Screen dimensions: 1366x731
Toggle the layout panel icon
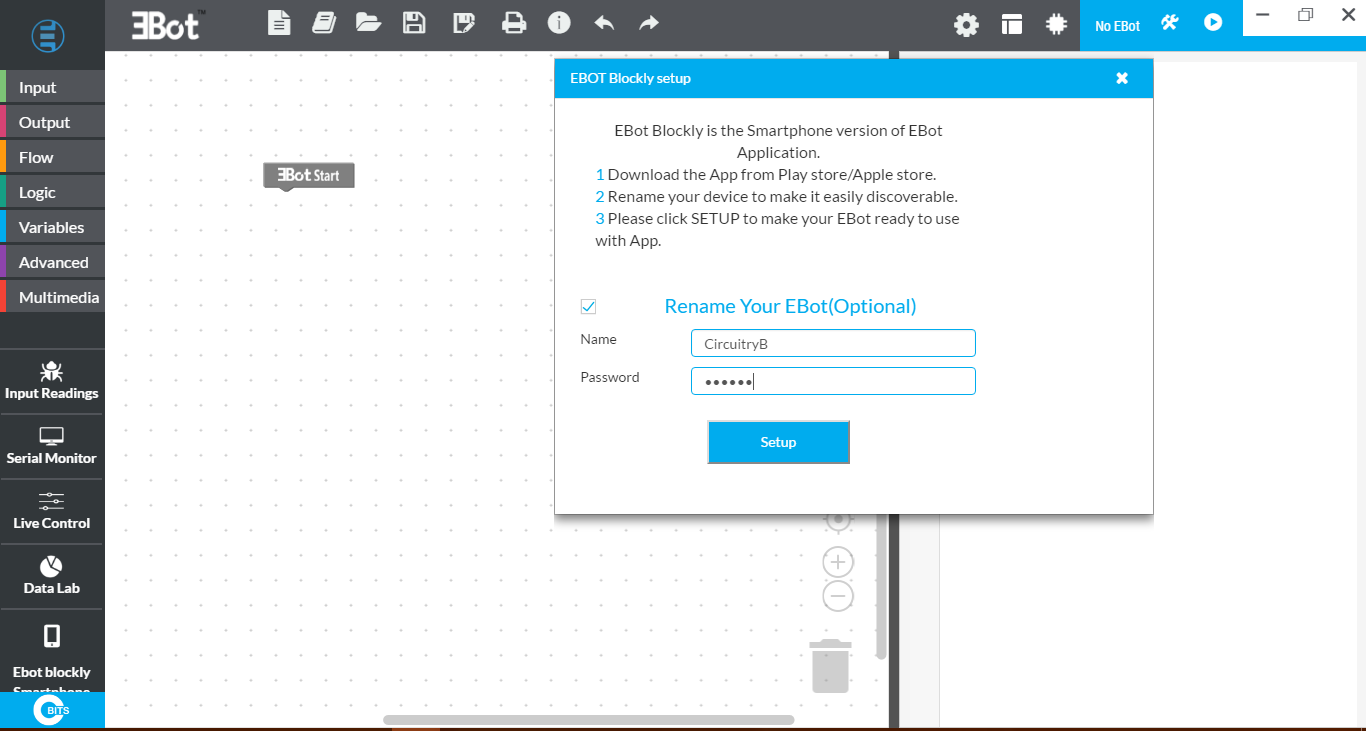pos(1012,25)
